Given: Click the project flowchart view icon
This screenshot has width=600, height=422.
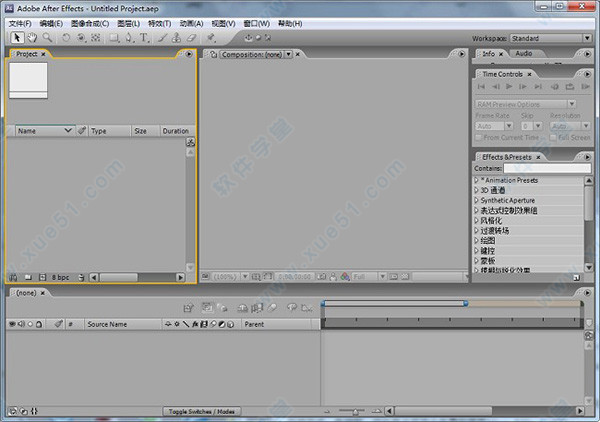Looking at the screenshot, I should pyautogui.click(x=190, y=142).
